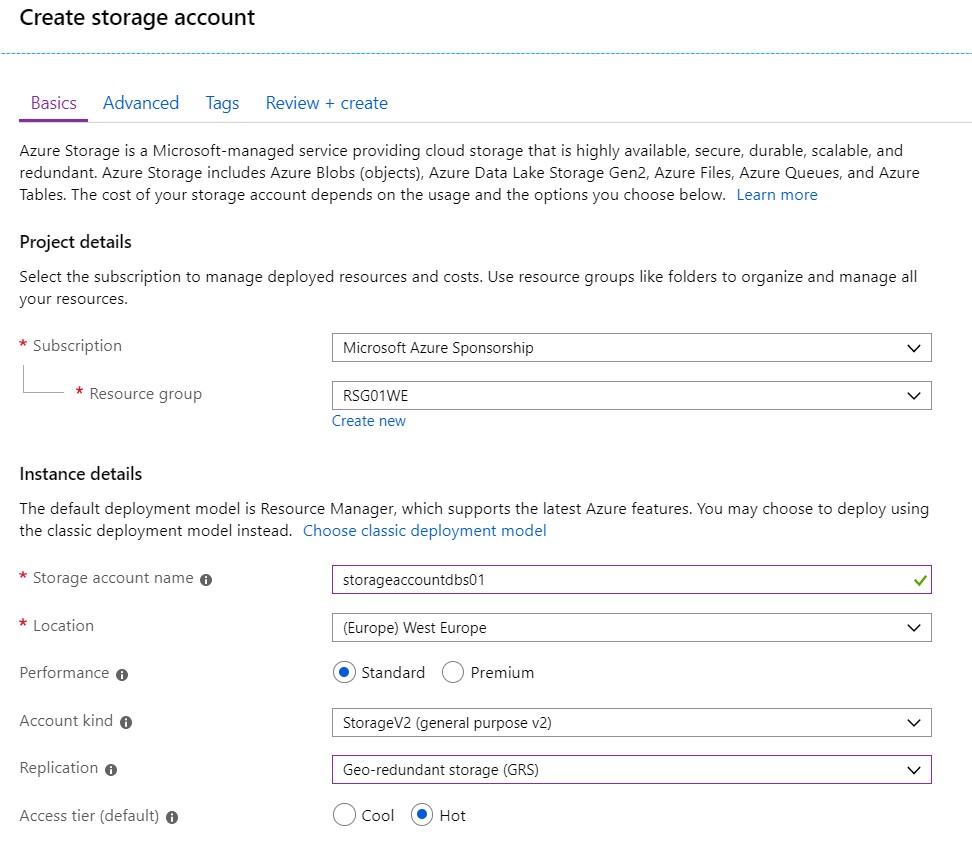Image resolution: width=972 pixels, height=851 pixels.
Task: Click Choose classic deployment model link
Action: coord(425,531)
